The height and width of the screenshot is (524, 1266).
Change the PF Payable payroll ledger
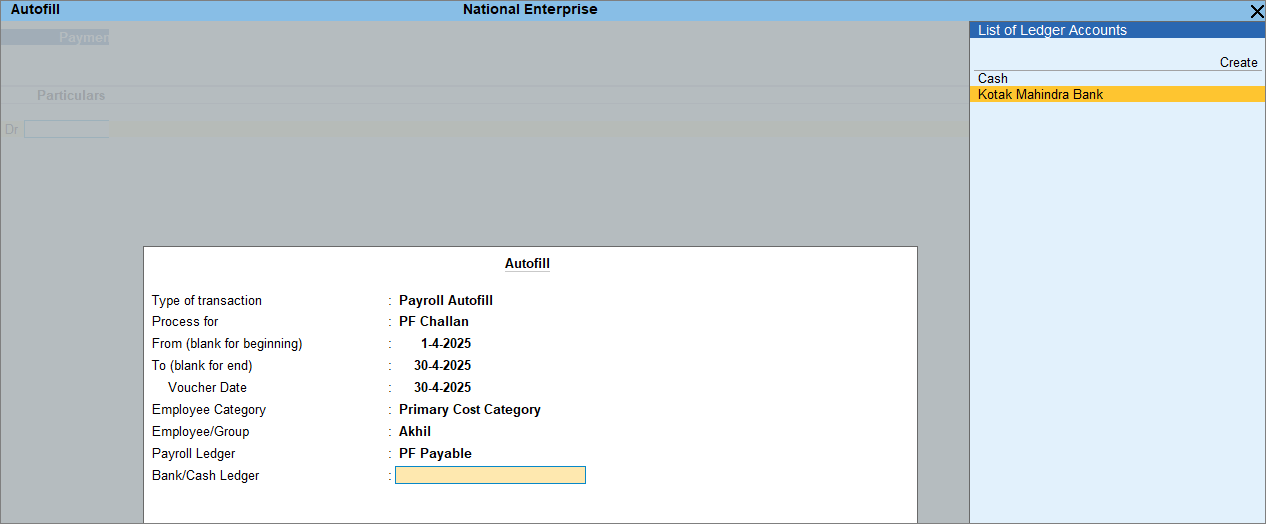[x=435, y=453]
